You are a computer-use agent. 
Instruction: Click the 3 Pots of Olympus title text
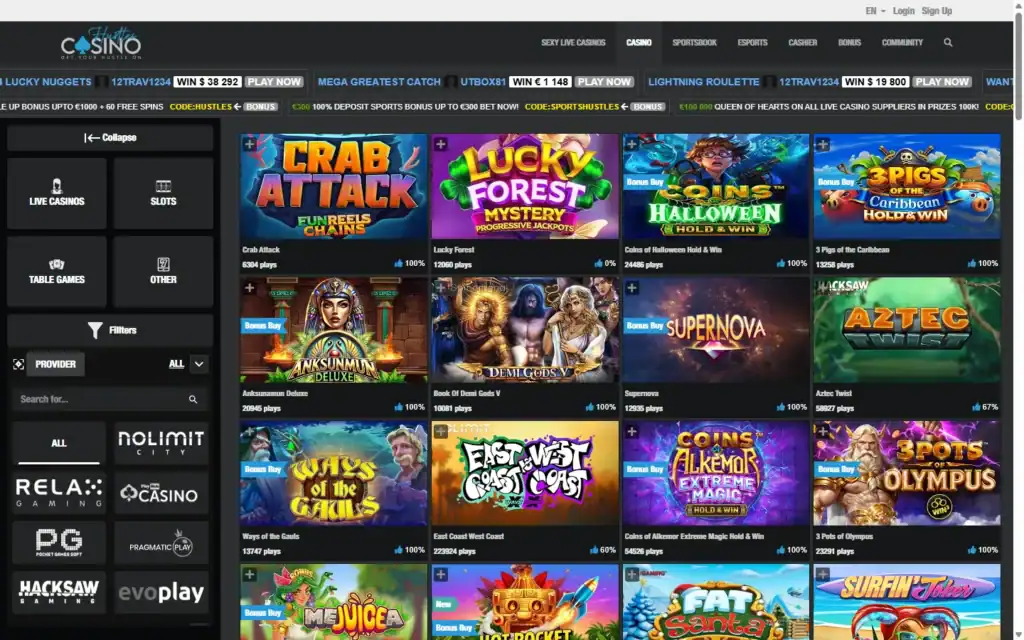[x=844, y=536]
